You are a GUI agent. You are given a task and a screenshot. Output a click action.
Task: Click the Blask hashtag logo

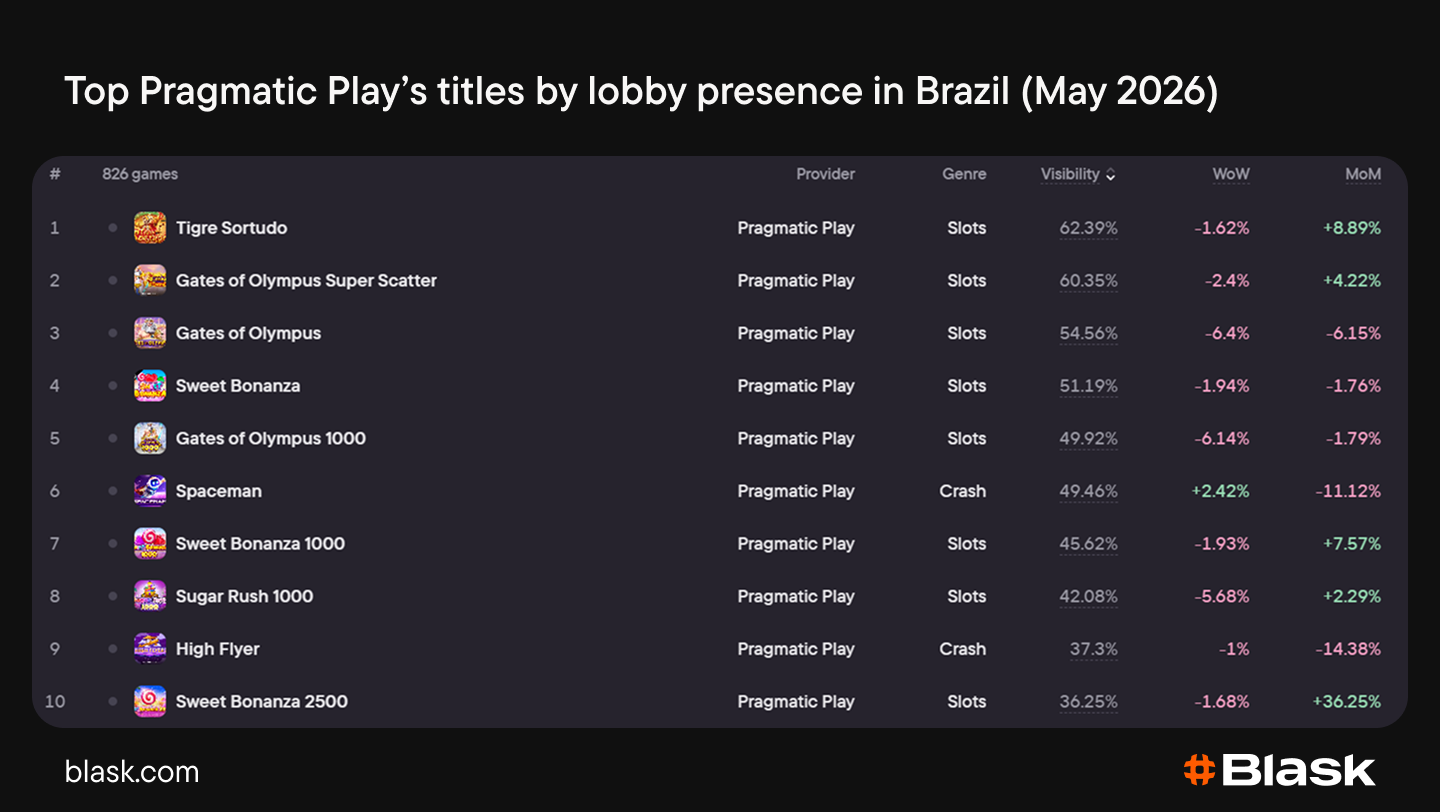(1199, 770)
